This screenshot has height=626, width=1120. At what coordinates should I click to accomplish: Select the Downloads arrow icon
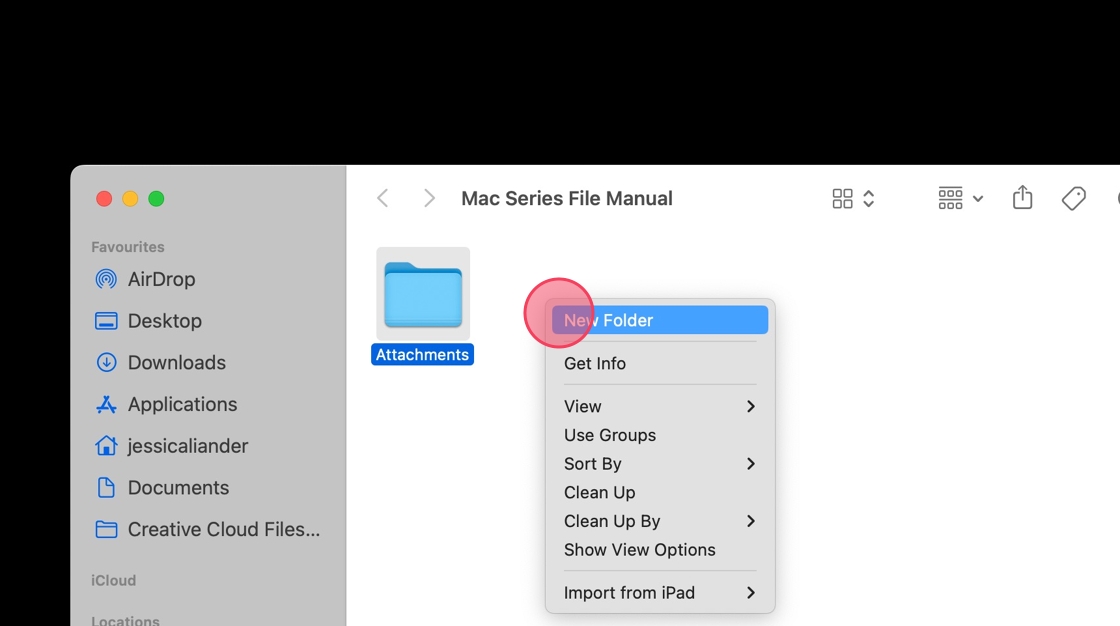click(x=106, y=363)
